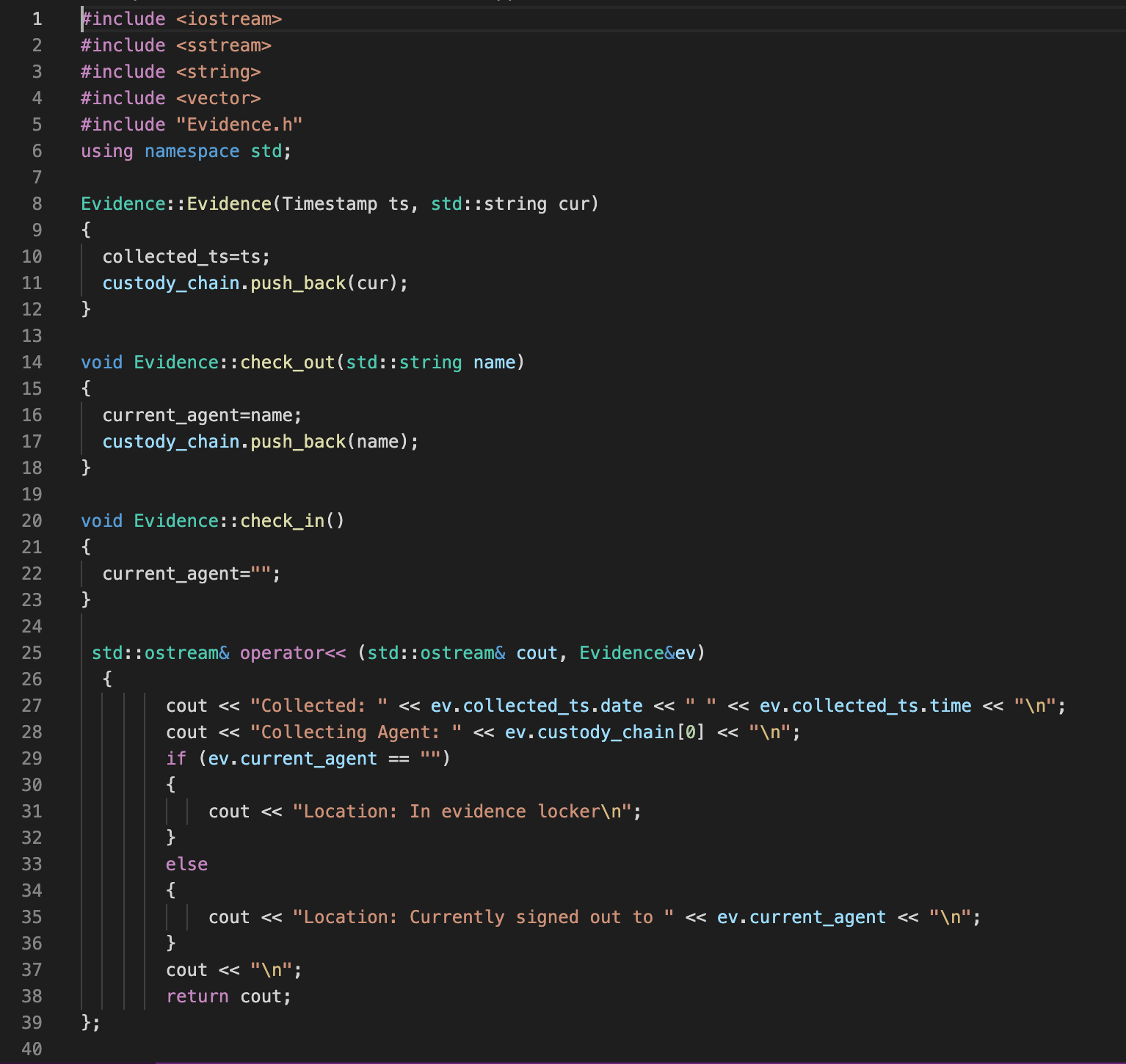Click the 'if' keyword
The height and width of the screenshot is (1064, 1126).
pos(176,759)
